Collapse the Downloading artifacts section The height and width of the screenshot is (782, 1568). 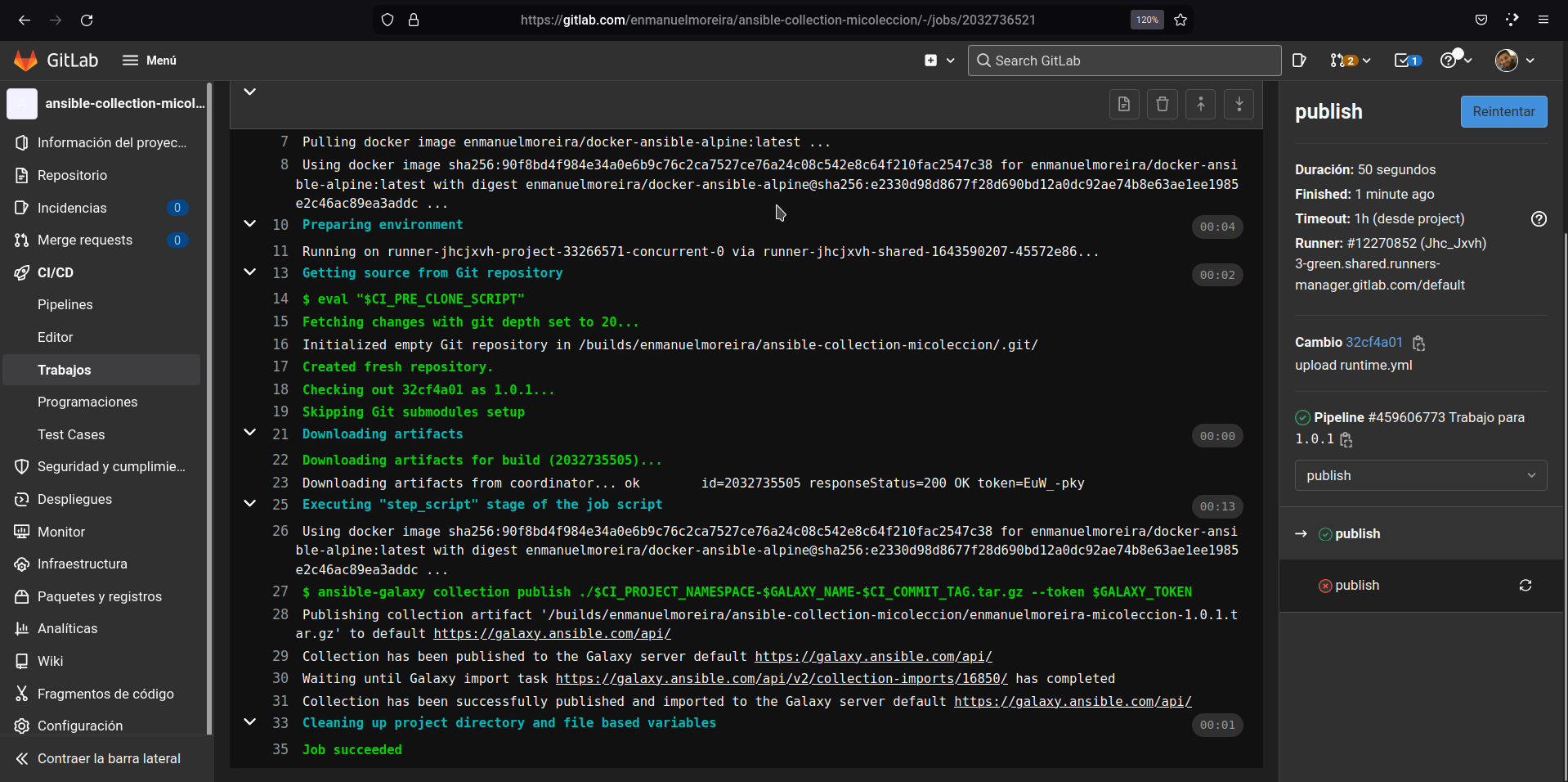click(250, 432)
